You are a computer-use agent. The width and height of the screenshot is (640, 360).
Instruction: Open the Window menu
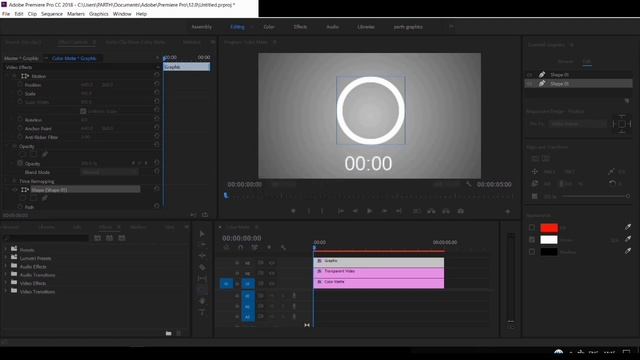pyautogui.click(x=122, y=13)
